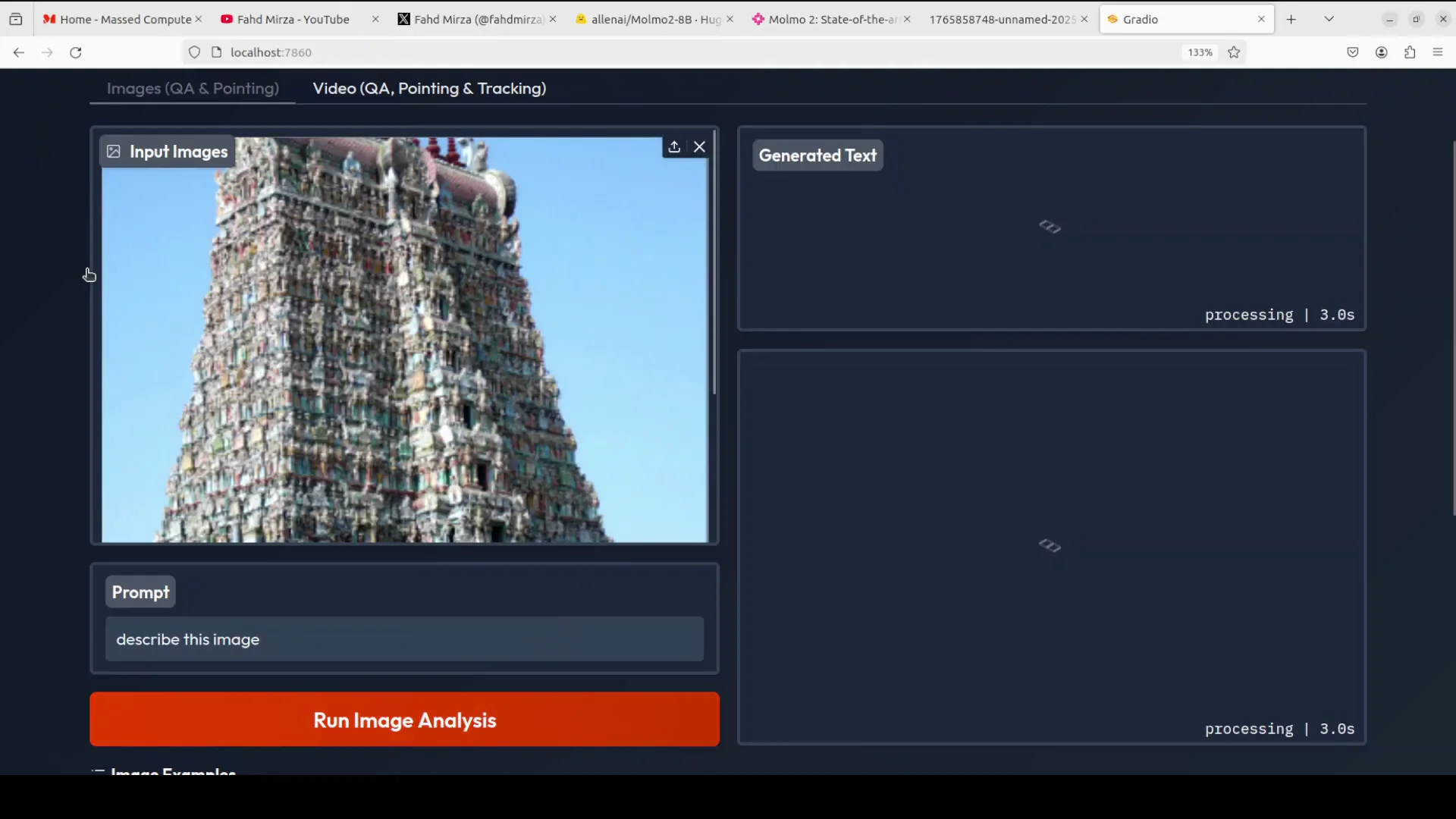Click the browser reload button
This screenshot has width=1456, height=819.
[x=76, y=52]
